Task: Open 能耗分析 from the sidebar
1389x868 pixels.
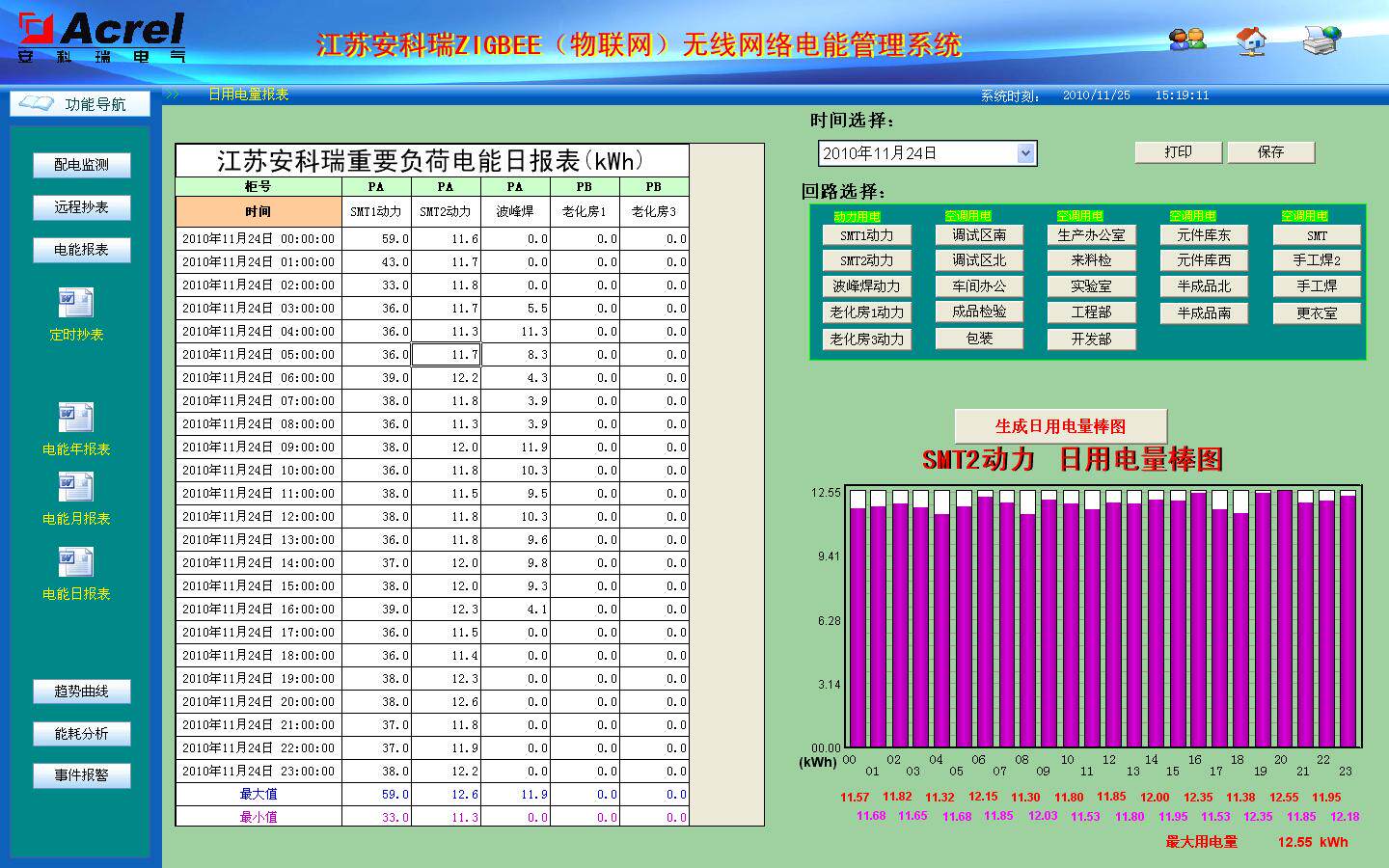Action: [81, 734]
